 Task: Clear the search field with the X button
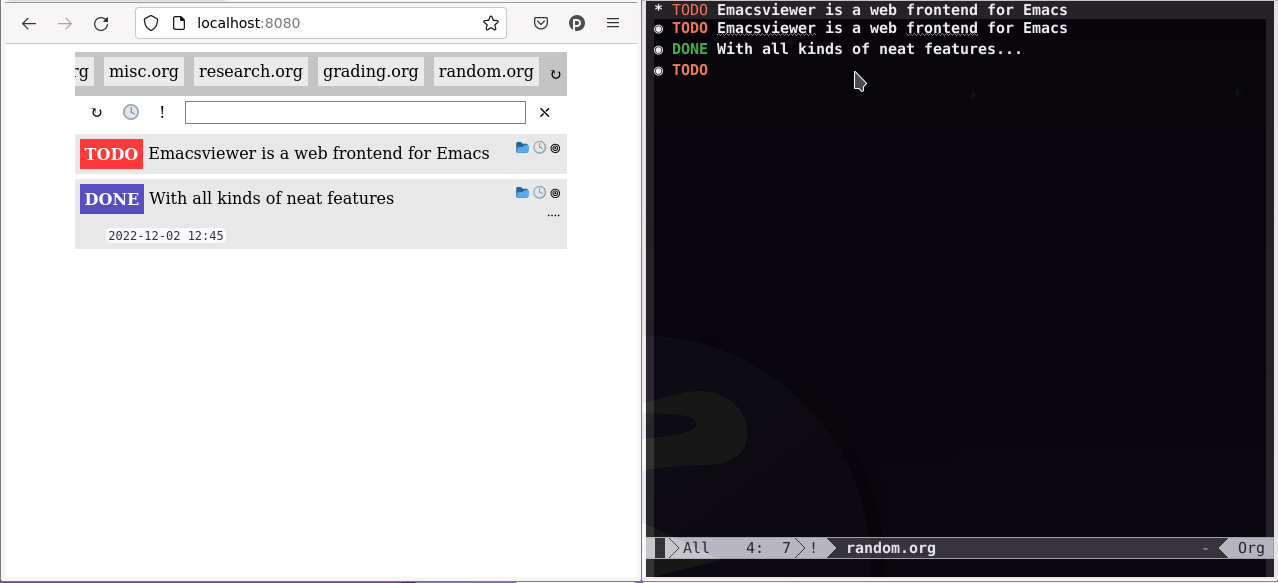[545, 112]
